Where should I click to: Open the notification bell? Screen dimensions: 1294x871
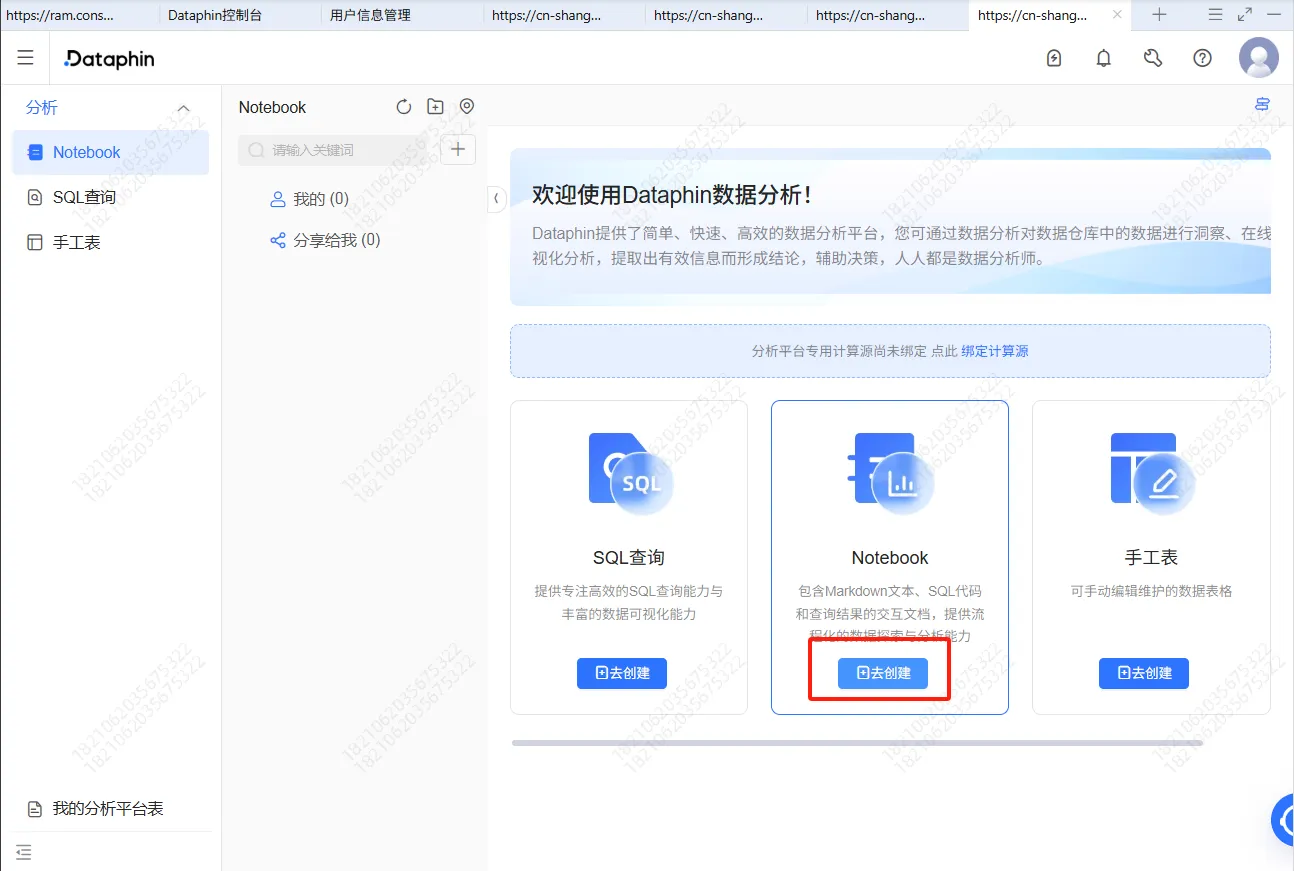pyautogui.click(x=1104, y=58)
